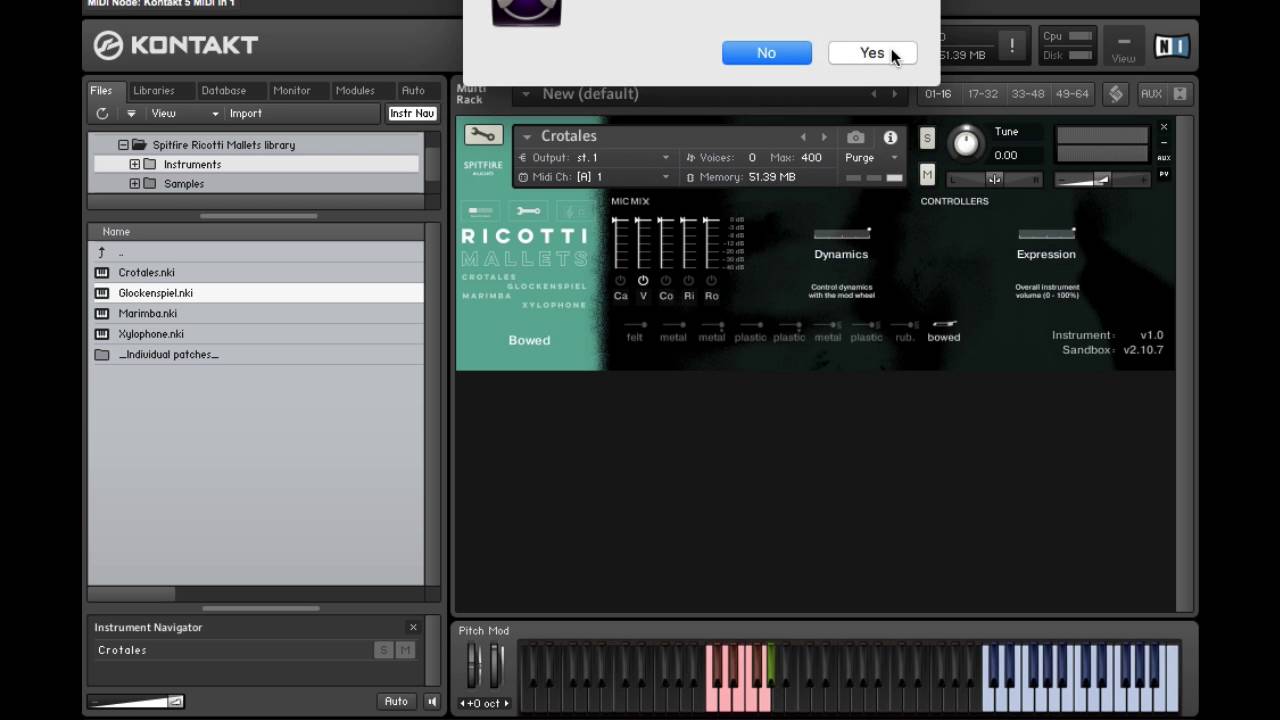Toggle the Ca microphone power button

pos(620,281)
